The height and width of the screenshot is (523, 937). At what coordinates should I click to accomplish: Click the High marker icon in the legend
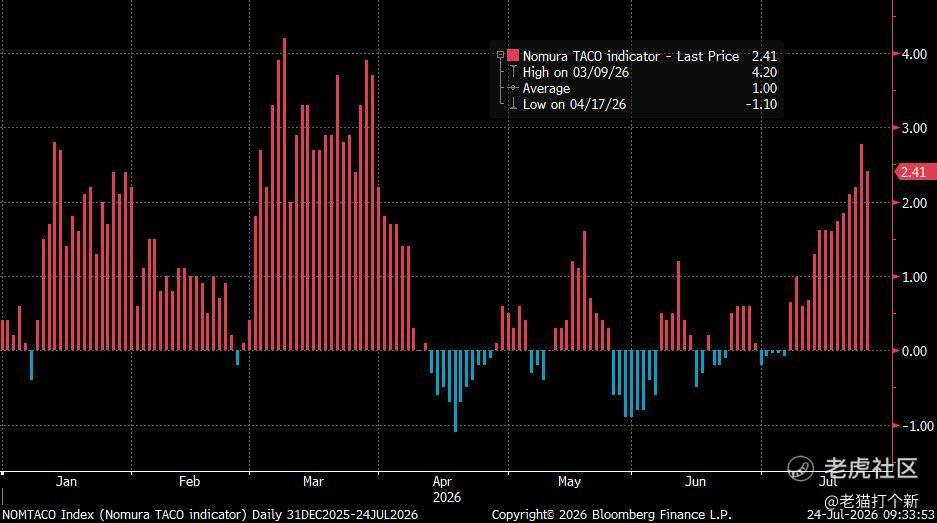click(513, 72)
